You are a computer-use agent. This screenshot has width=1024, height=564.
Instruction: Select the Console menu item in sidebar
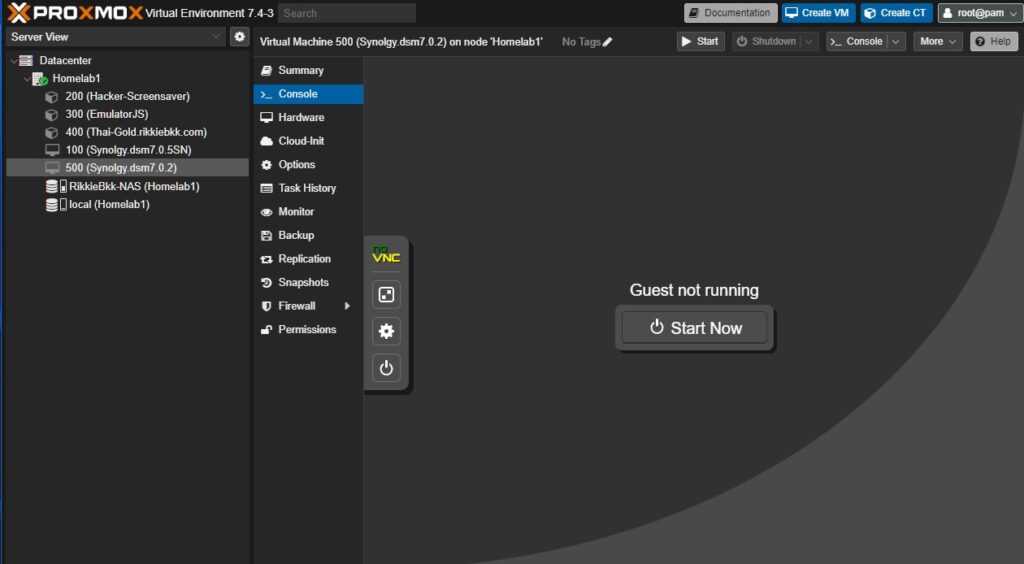click(x=308, y=94)
